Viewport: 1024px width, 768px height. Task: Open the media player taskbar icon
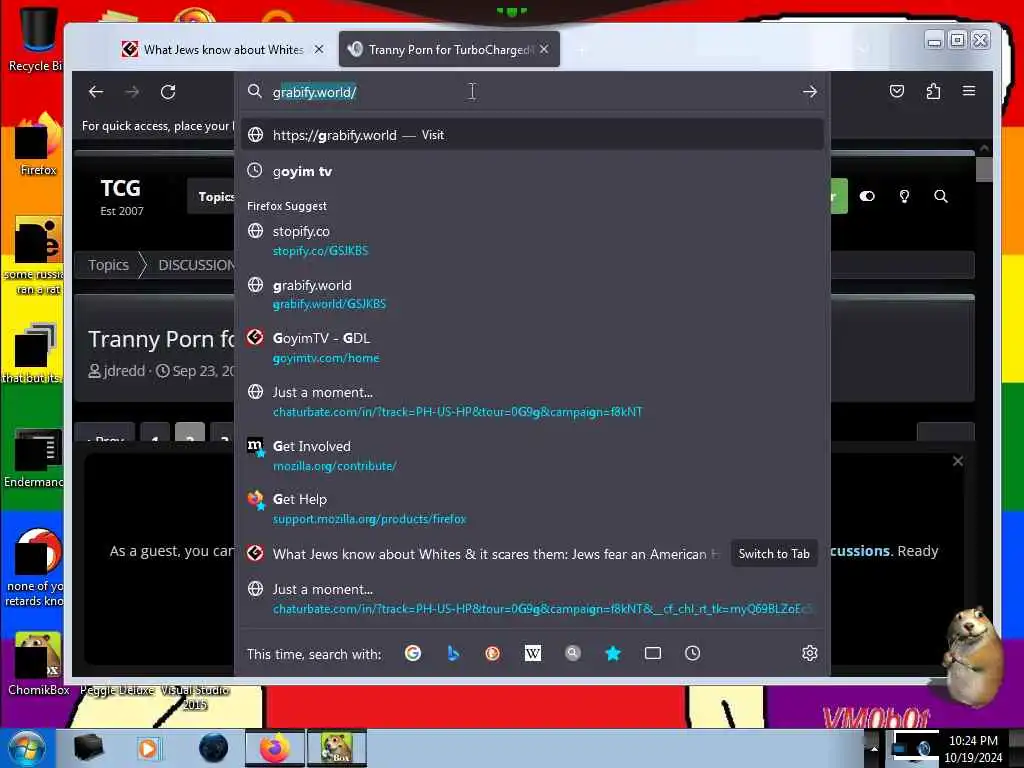pyautogui.click(x=148, y=748)
